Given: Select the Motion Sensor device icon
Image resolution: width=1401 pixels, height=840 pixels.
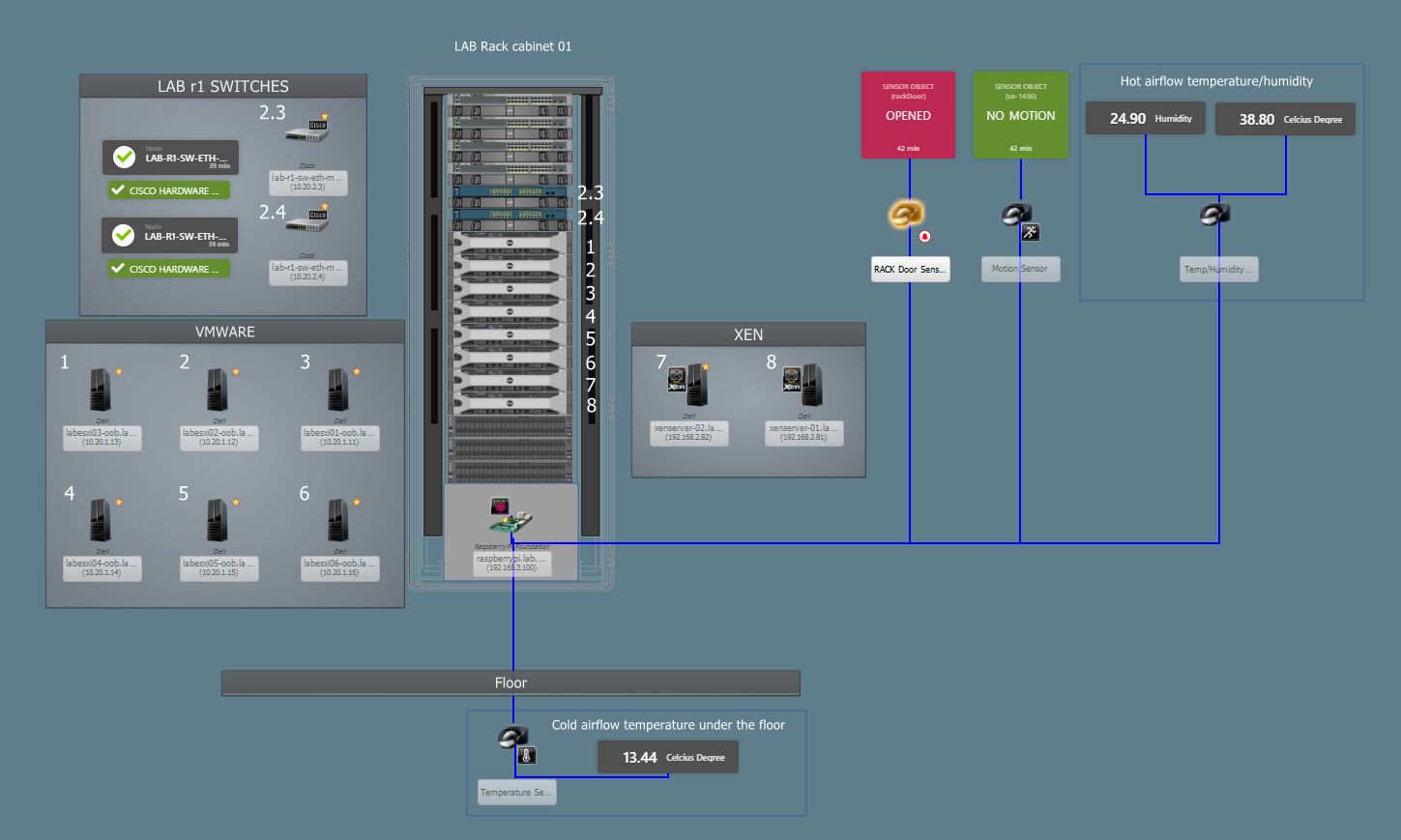Looking at the screenshot, I should click(1018, 213).
